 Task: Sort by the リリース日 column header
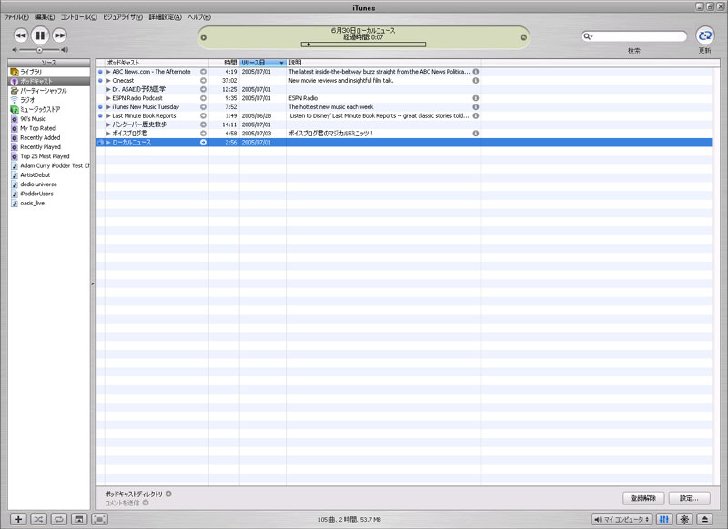[x=263, y=62]
